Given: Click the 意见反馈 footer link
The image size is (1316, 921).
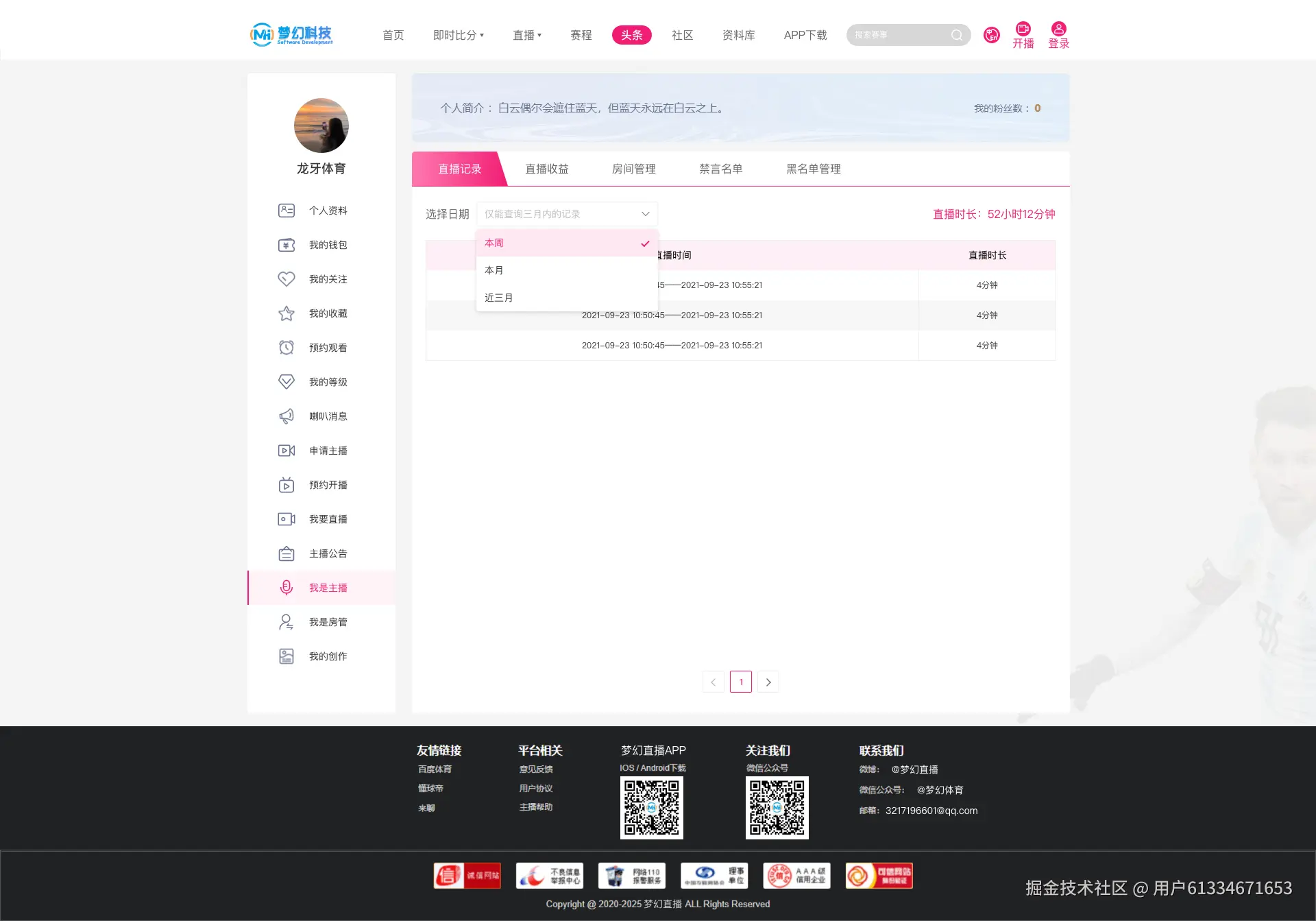Looking at the screenshot, I should (536, 769).
